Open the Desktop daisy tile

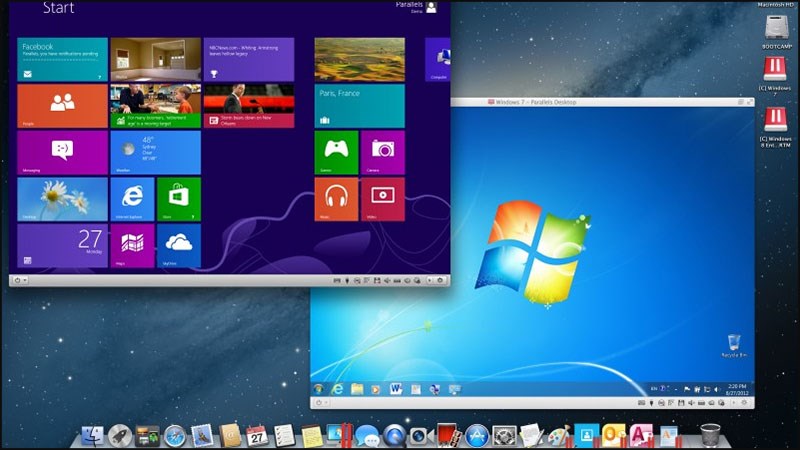tap(62, 199)
